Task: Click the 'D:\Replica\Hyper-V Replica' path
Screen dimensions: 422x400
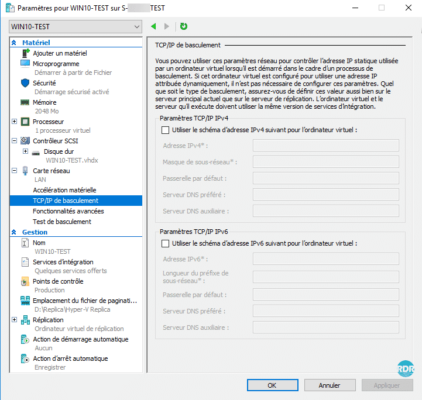Action: pos(72,309)
